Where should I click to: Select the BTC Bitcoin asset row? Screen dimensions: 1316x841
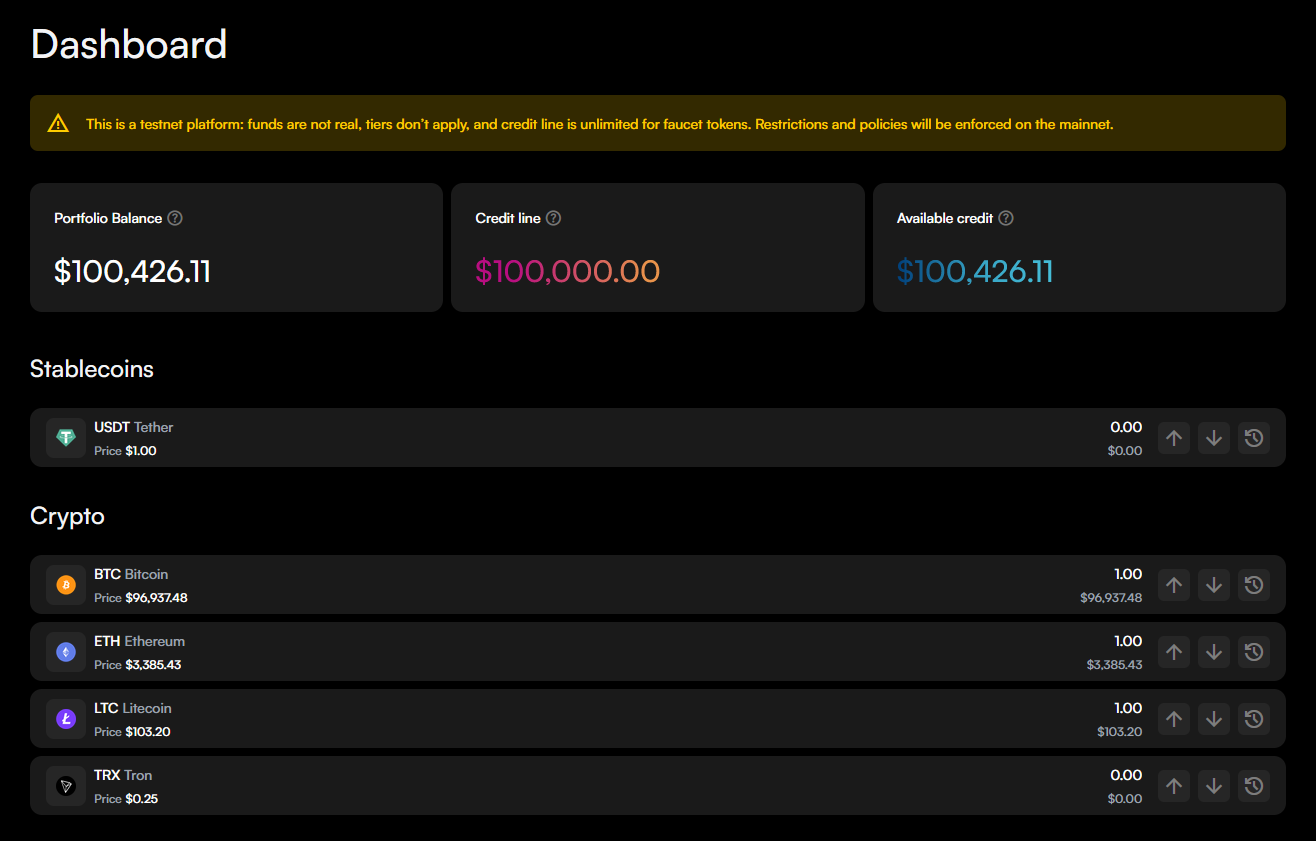[x=600, y=585]
